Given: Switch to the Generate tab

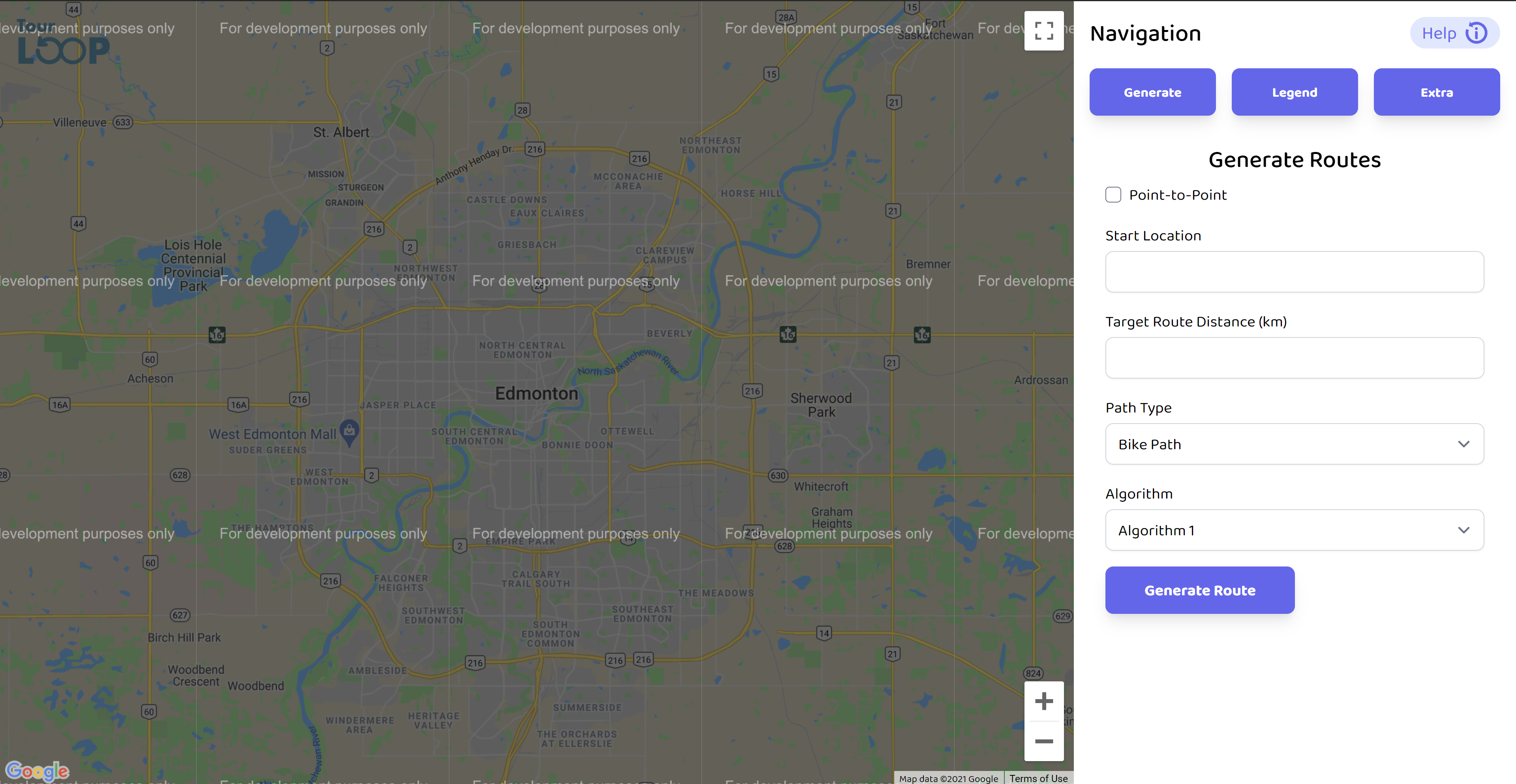Looking at the screenshot, I should (1152, 92).
